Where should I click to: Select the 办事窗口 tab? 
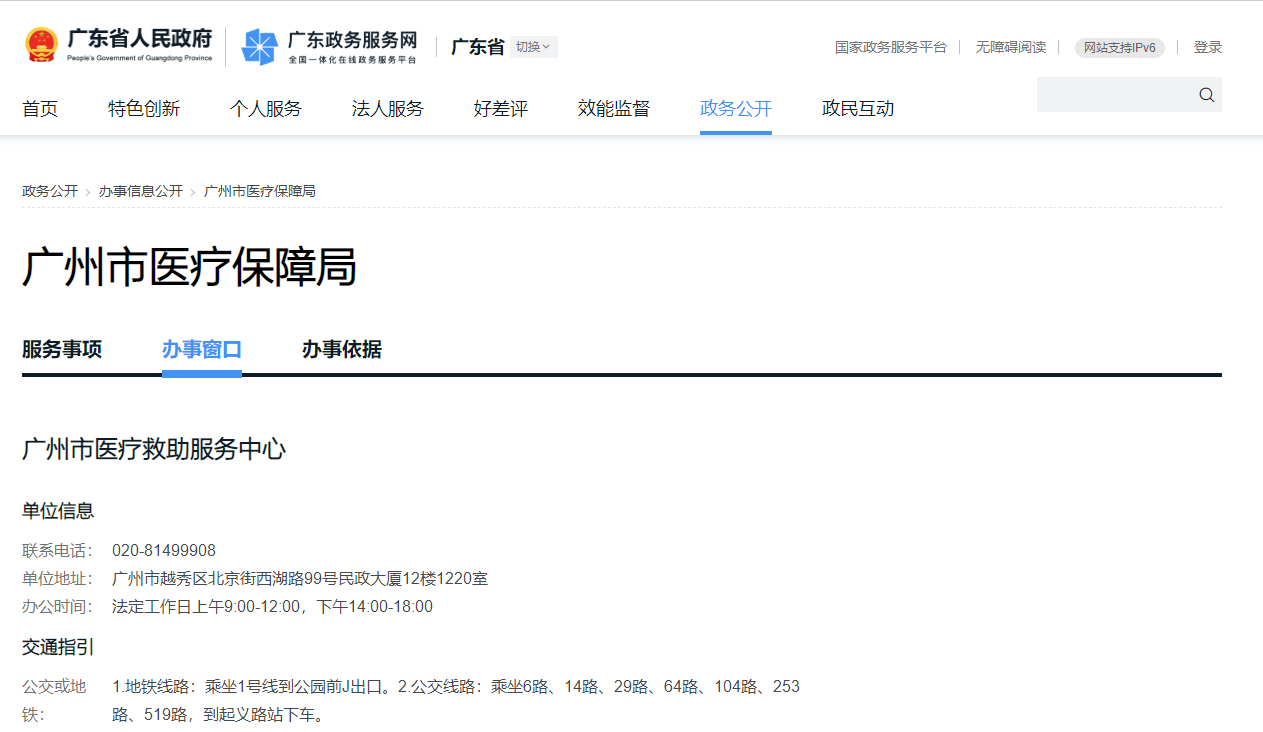pos(202,350)
